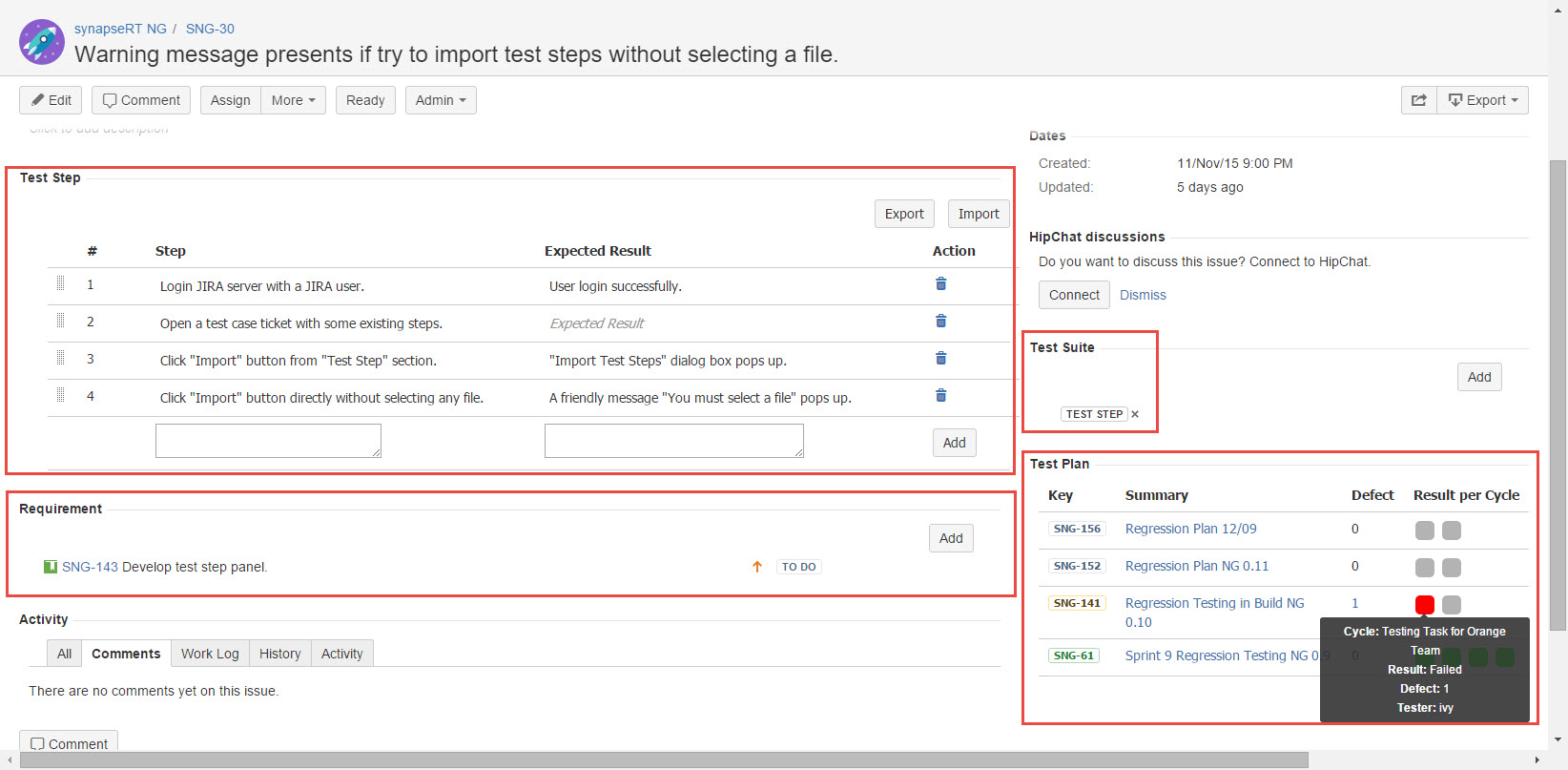
Task: Click the SNG-61 key badge
Action: (x=1074, y=656)
